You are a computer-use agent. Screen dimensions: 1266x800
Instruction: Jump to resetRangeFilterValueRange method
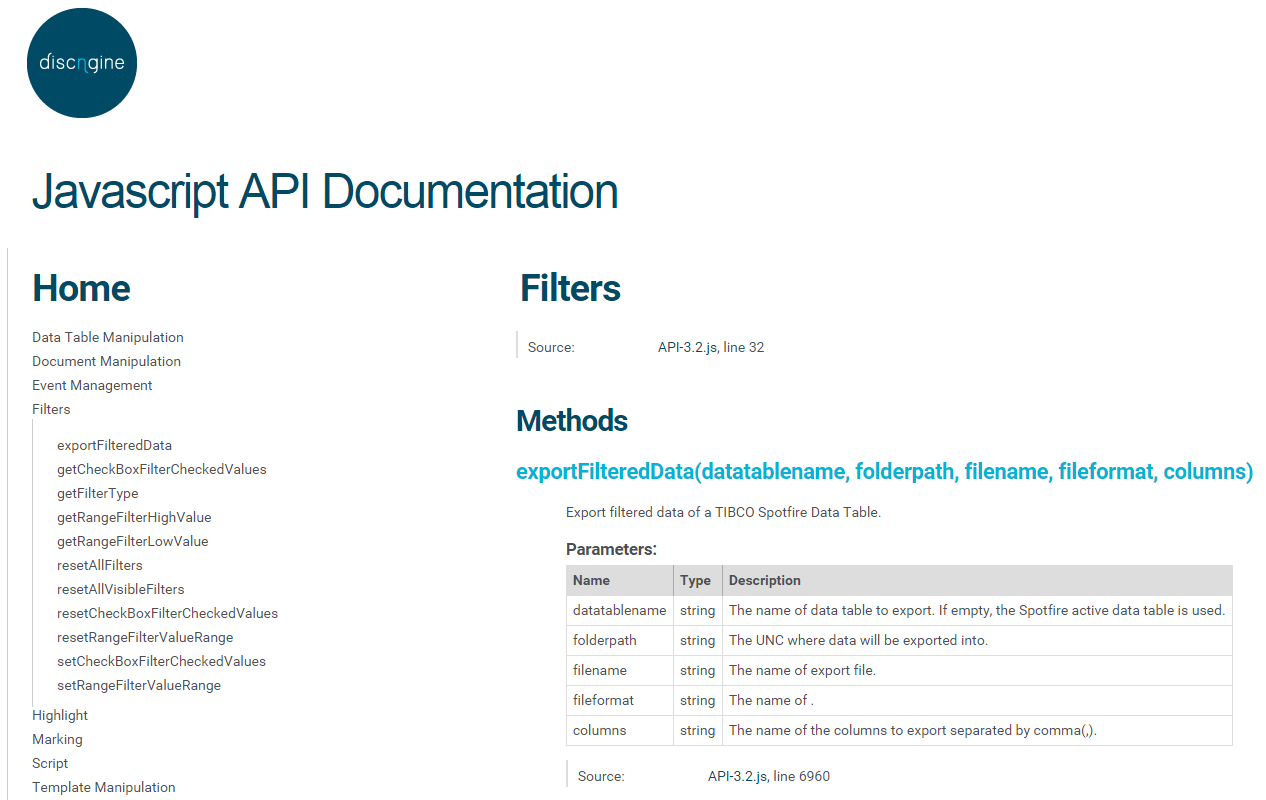tap(145, 637)
